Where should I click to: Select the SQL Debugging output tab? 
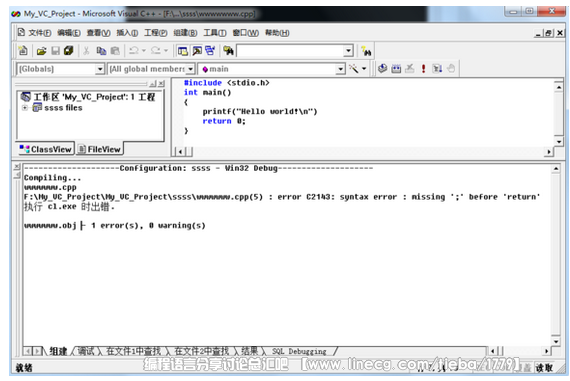tap(299, 351)
